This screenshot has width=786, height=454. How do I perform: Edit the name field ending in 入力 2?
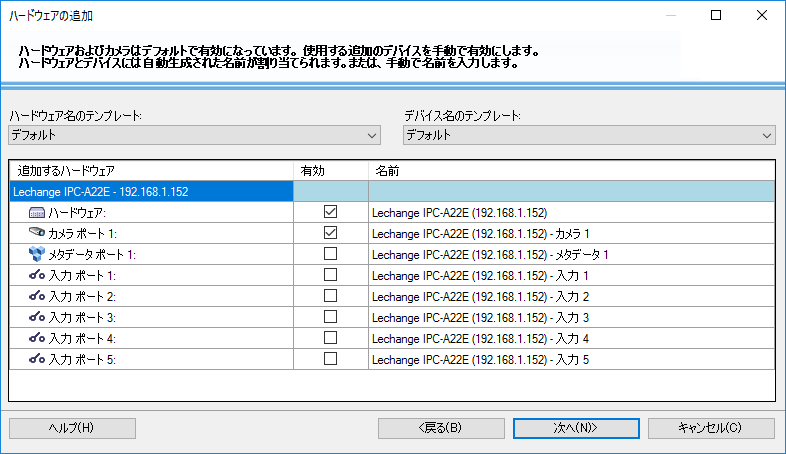click(x=571, y=297)
